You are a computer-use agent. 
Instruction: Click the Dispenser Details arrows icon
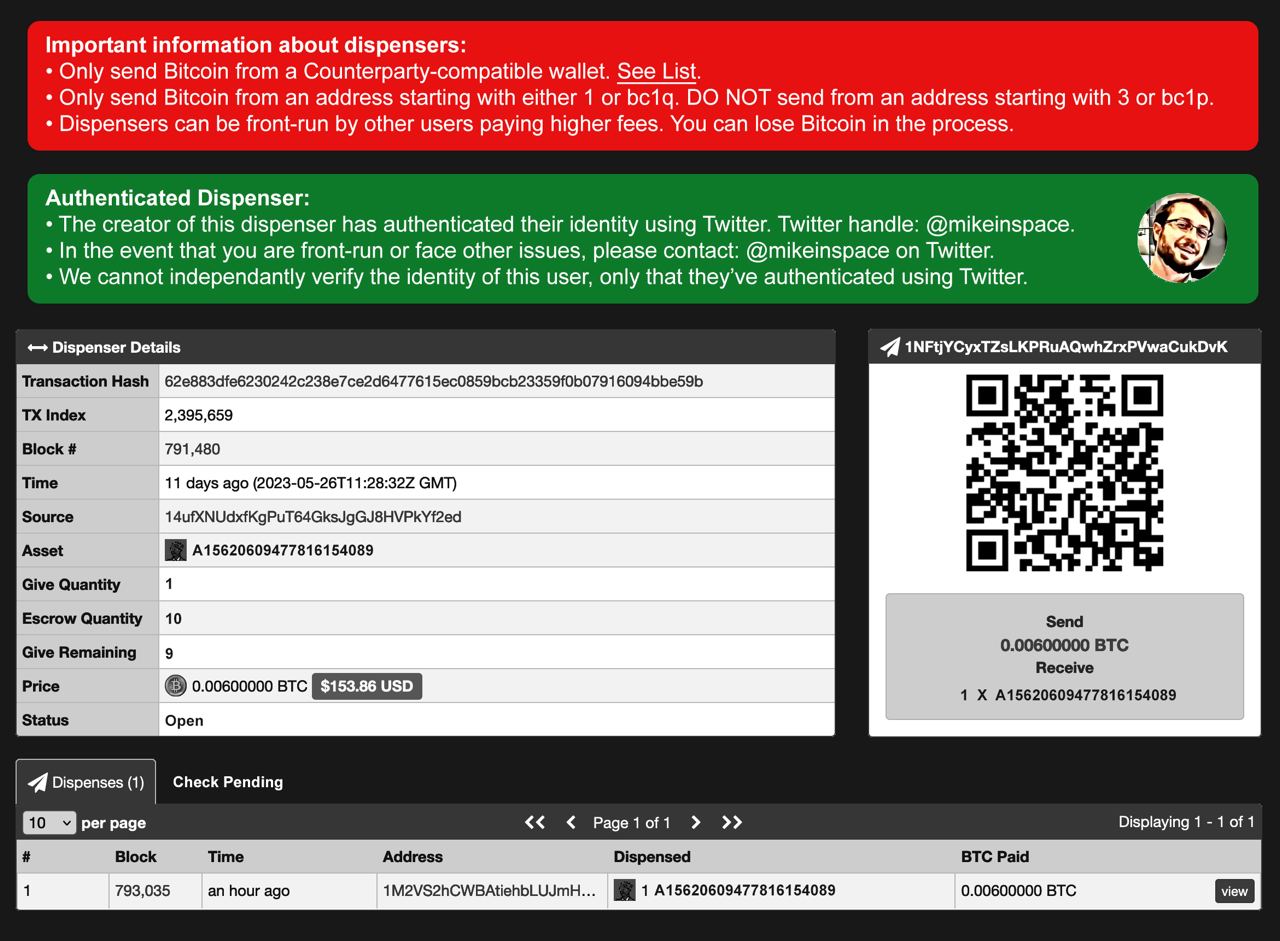pyautogui.click(x=37, y=347)
